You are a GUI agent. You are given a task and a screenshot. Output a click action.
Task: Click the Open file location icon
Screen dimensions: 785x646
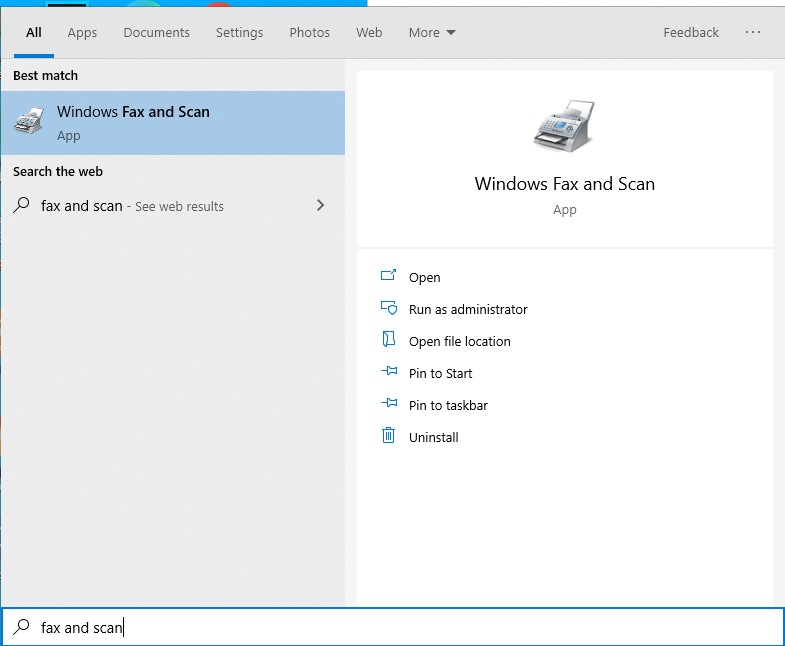(x=389, y=341)
